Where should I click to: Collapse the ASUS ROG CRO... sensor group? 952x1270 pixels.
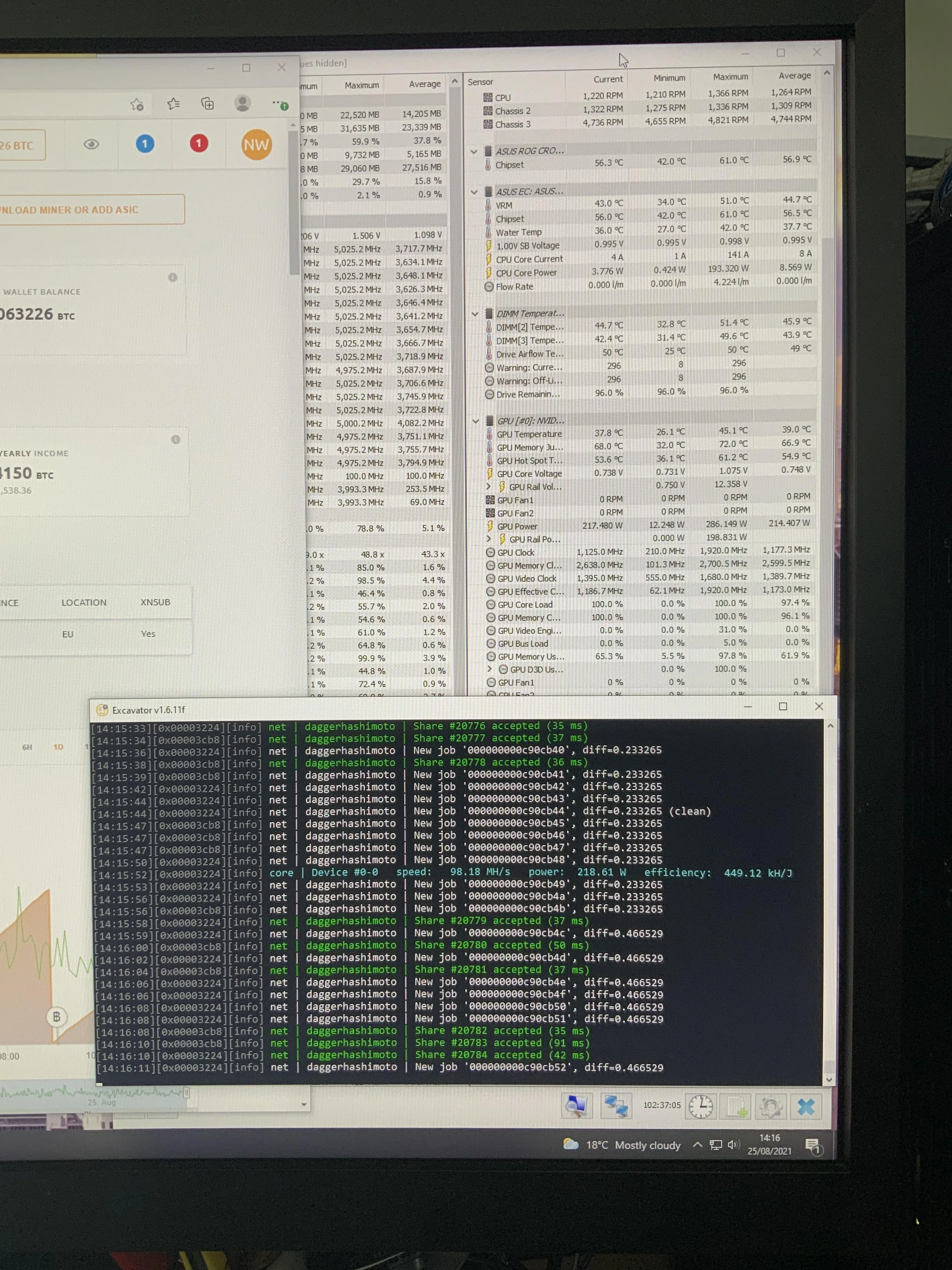474,152
